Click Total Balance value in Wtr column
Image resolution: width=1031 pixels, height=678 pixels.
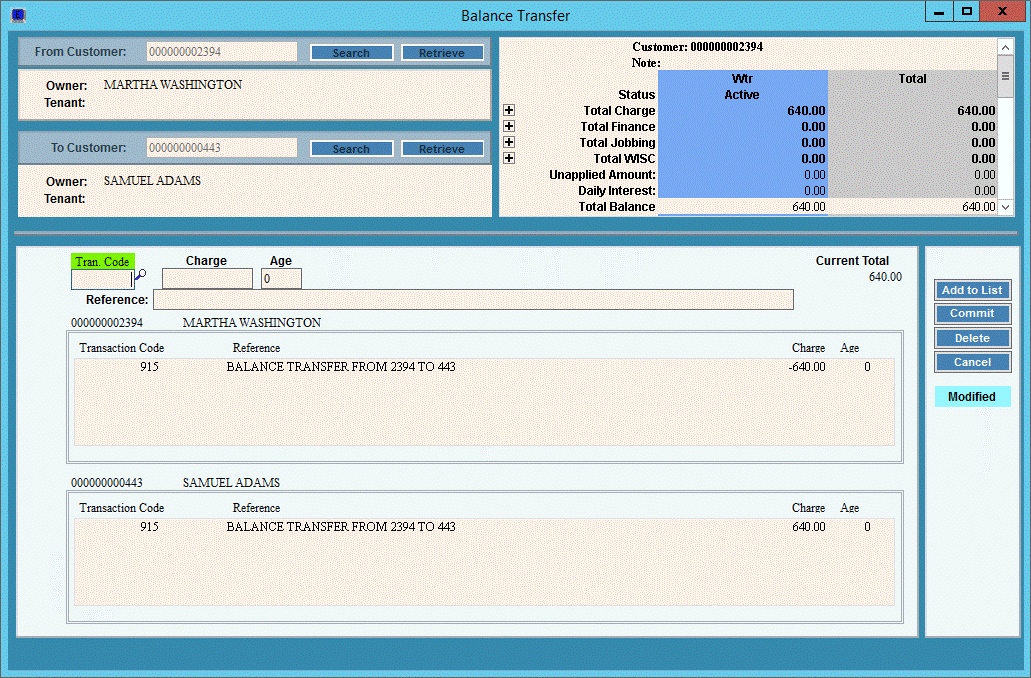click(809, 206)
